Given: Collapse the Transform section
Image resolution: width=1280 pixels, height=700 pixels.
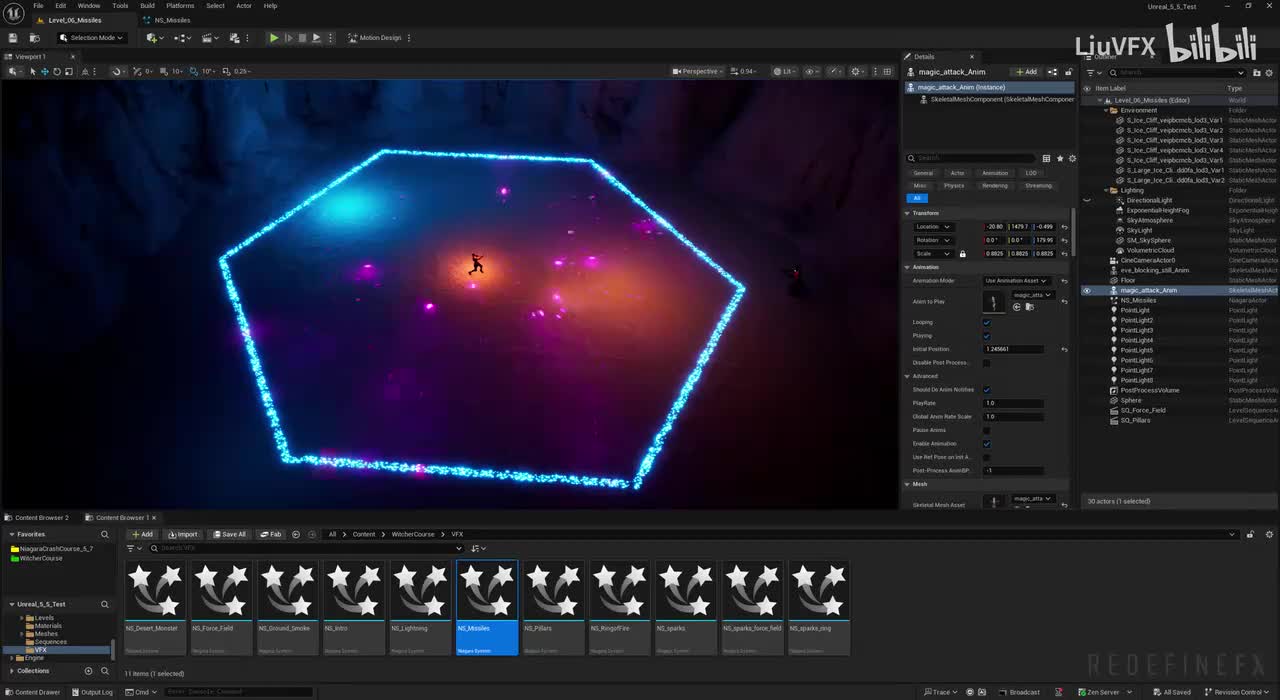Looking at the screenshot, I should 908,213.
